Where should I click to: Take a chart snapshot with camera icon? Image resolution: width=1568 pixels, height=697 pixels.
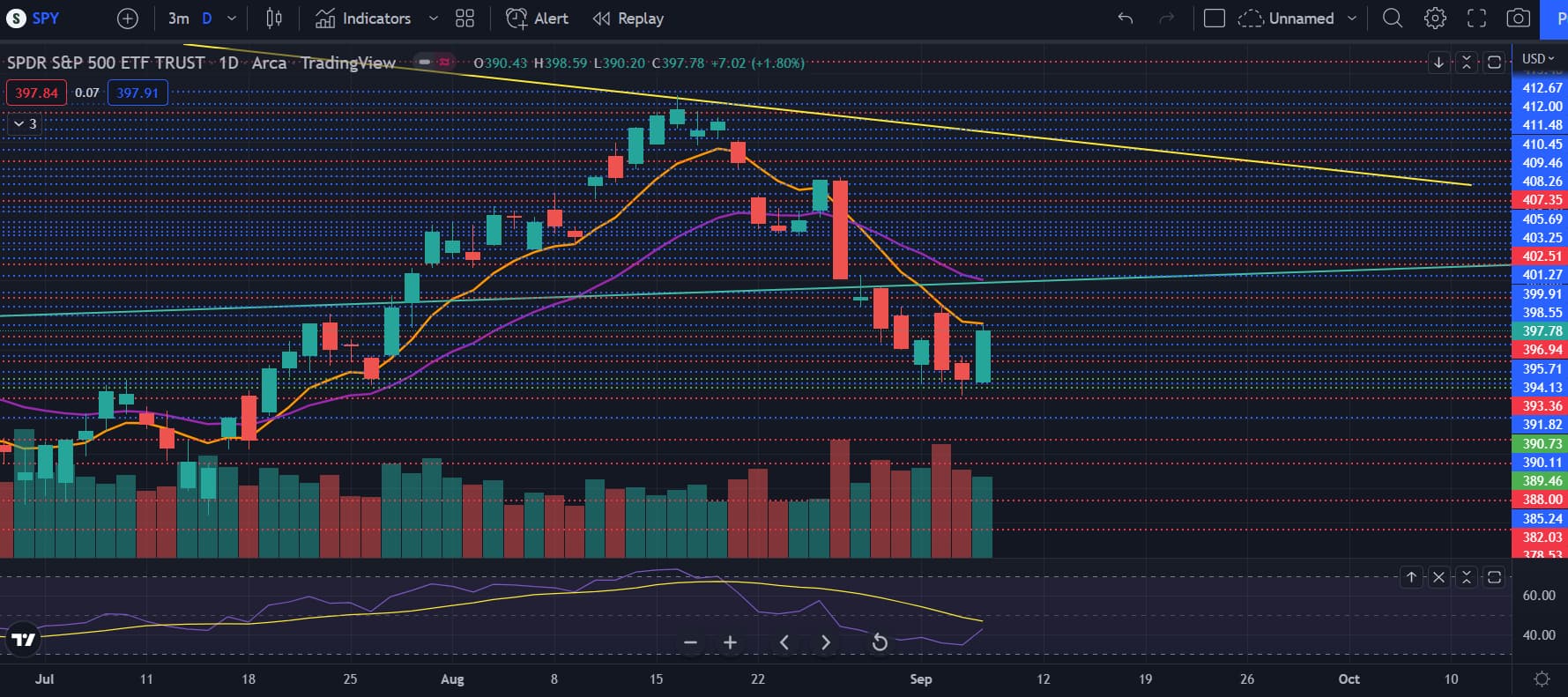(x=1518, y=19)
